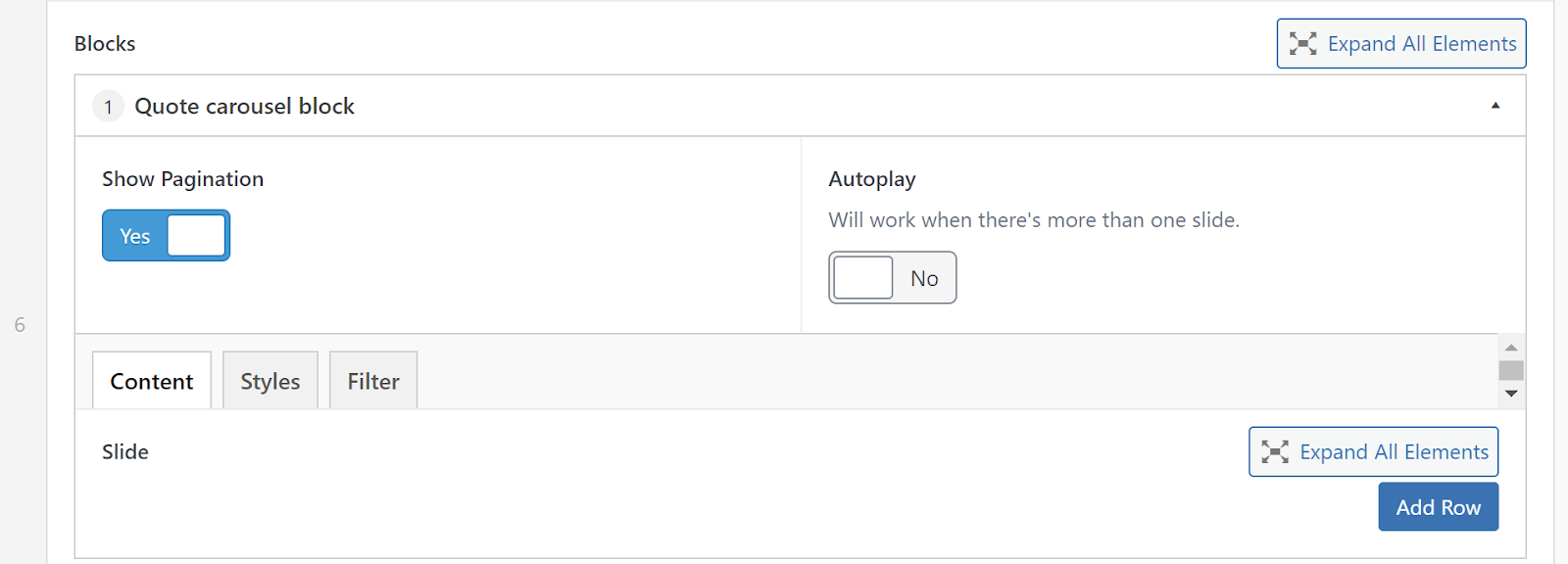Click the top Expand All Elements button
The height and width of the screenshot is (564, 1568).
(1401, 43)
